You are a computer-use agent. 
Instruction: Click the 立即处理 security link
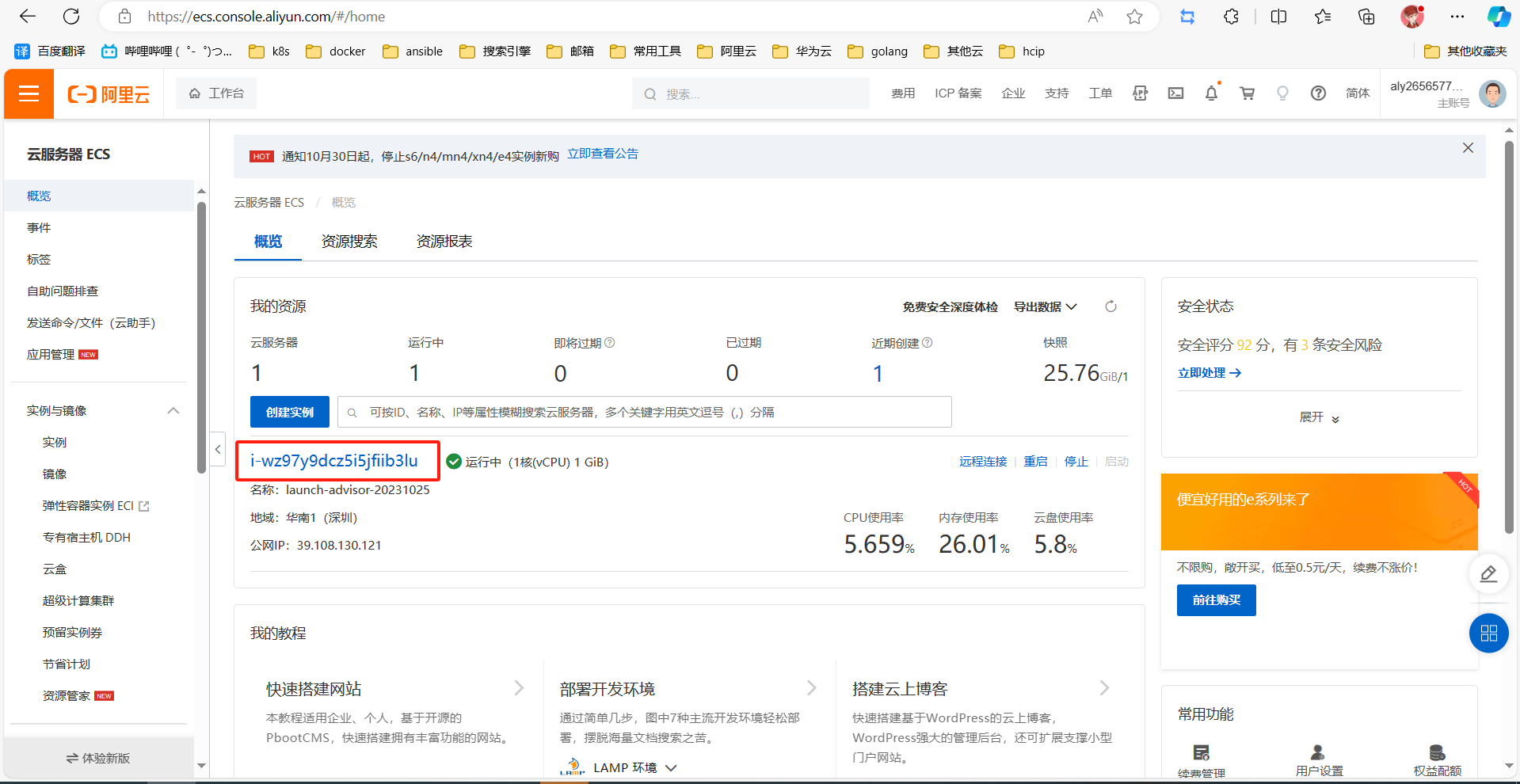pyautogui.click(x=1209, y=373)
